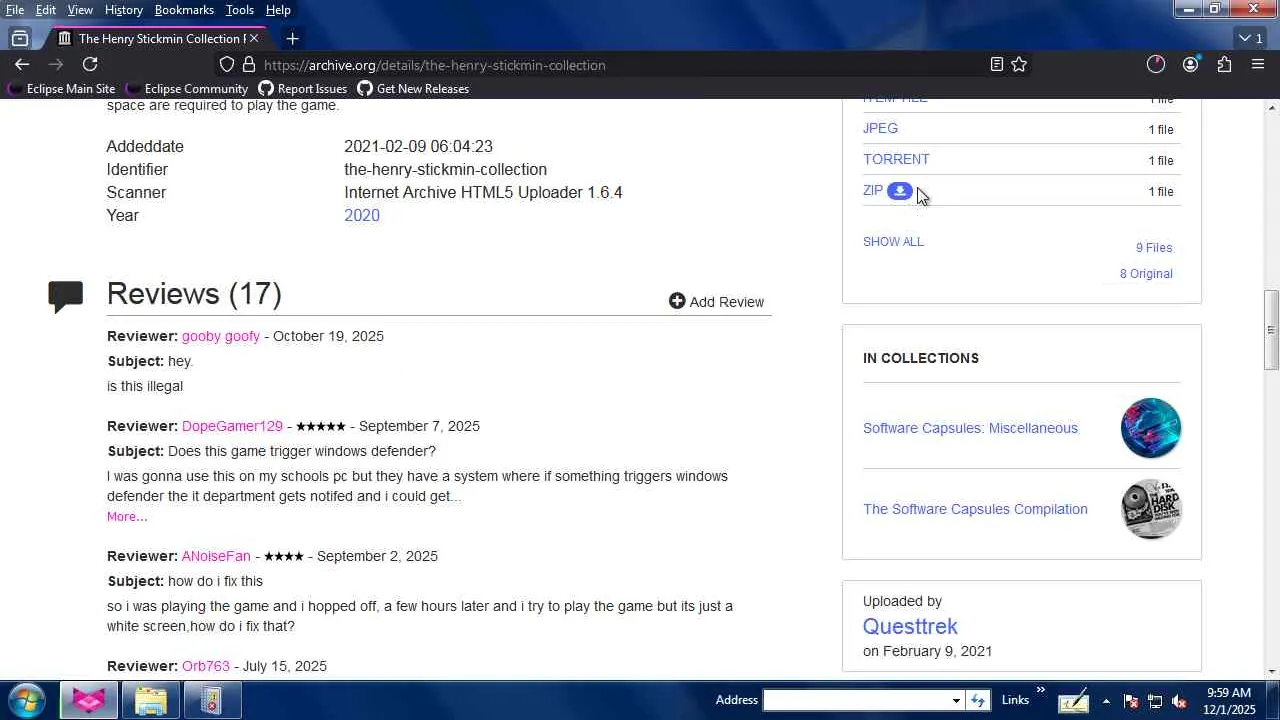
Task: Switch to the pink browser taskbar button
Action: [89, 700]
